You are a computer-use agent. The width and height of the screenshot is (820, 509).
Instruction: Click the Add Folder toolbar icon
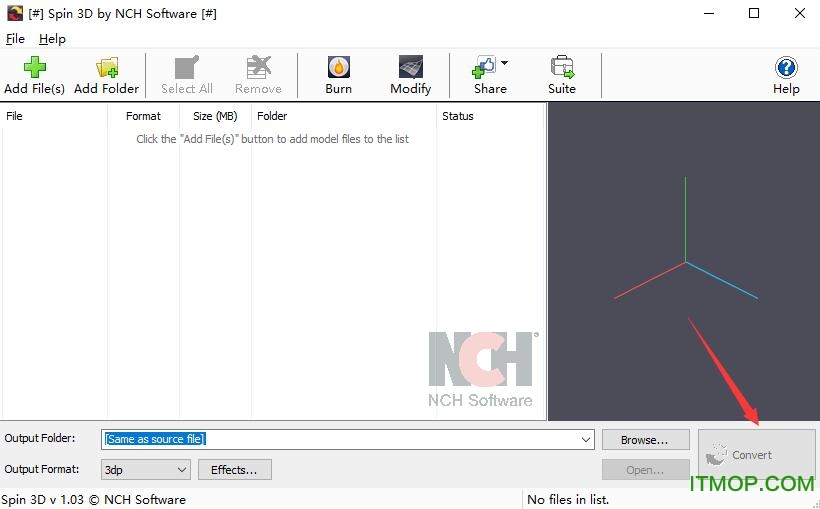pos(106,68)
